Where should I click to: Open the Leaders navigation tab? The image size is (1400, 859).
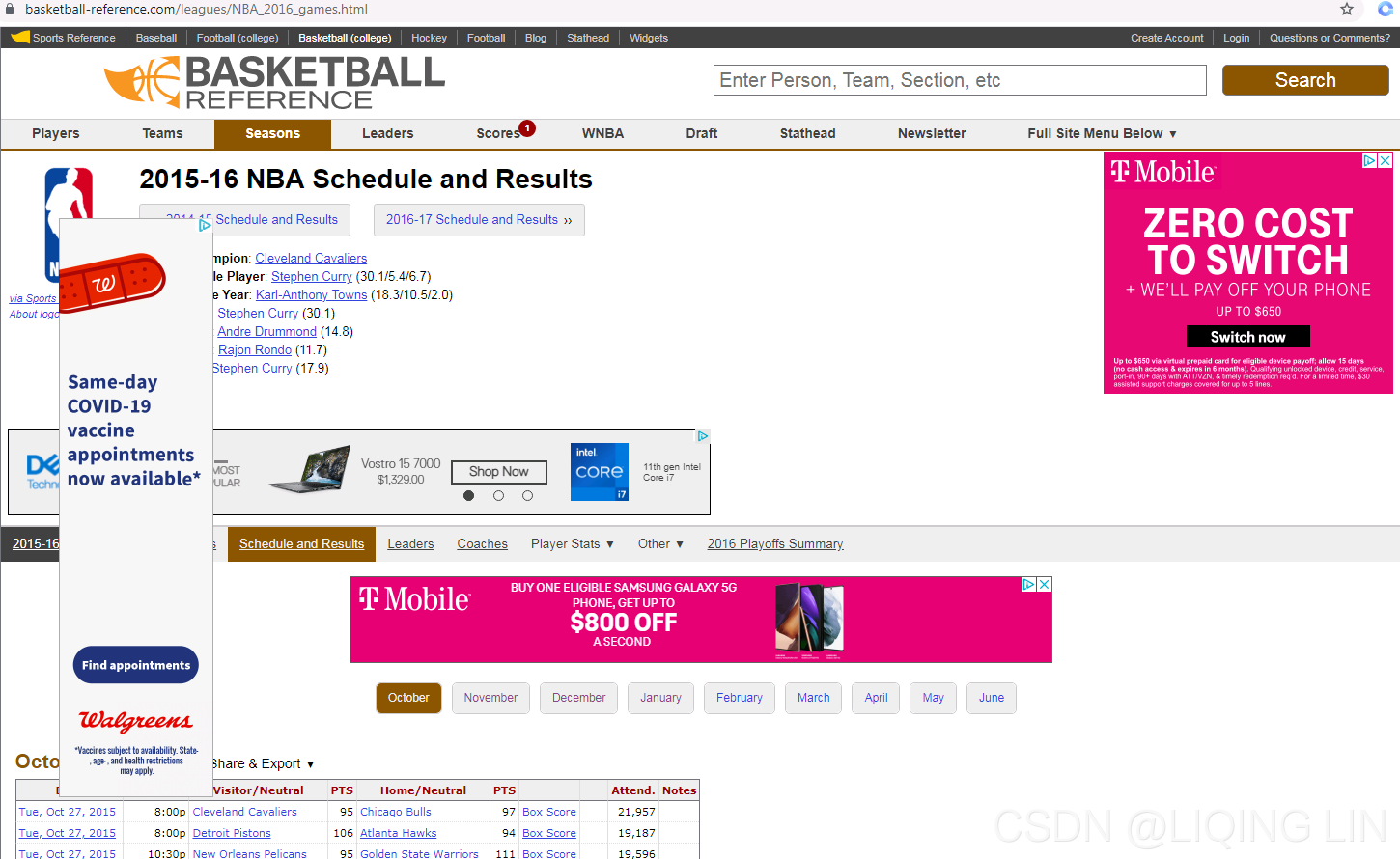coord(388,134)
